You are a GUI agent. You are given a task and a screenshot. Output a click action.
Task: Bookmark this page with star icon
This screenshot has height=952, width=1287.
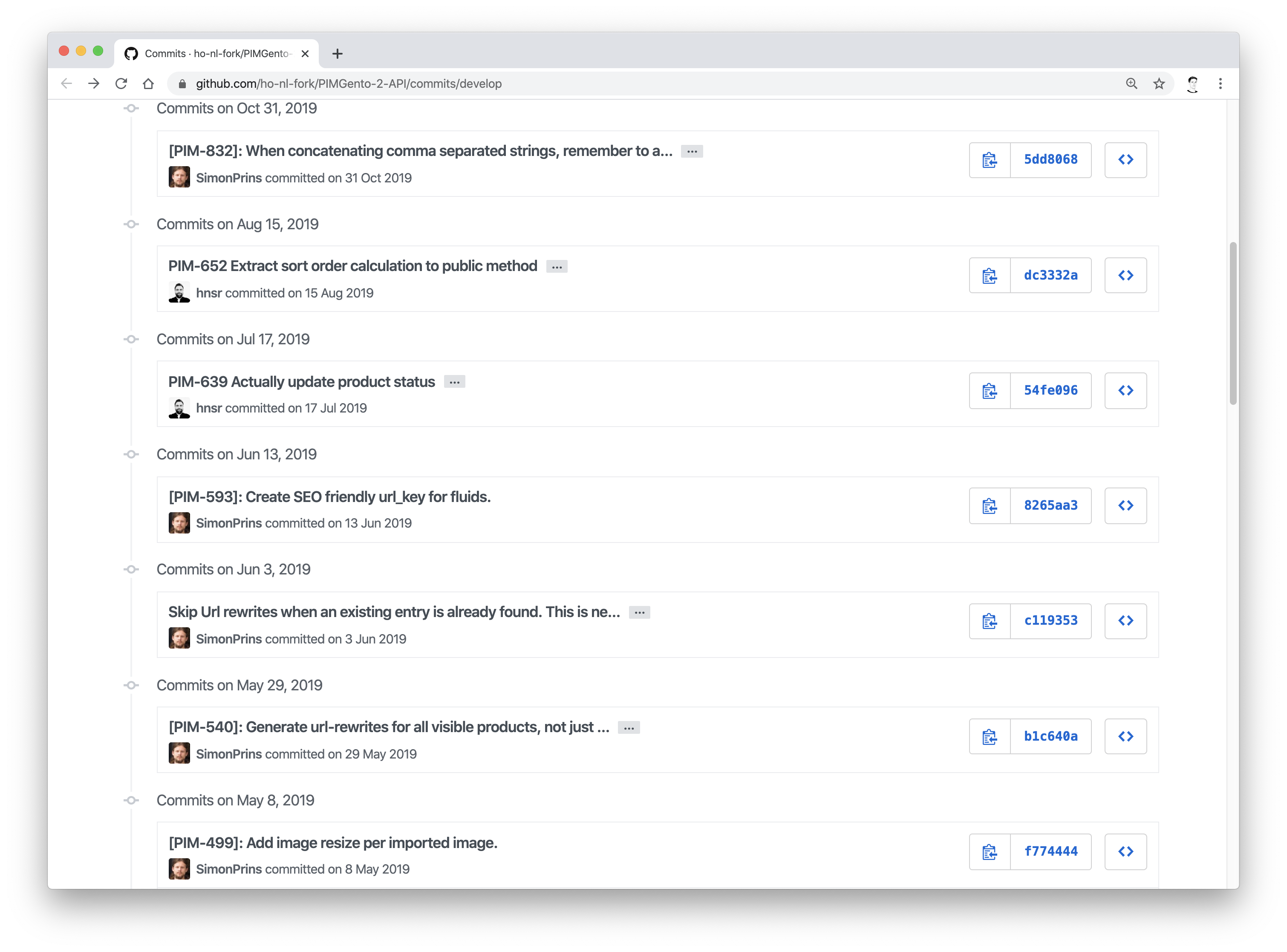point(1158,84)
